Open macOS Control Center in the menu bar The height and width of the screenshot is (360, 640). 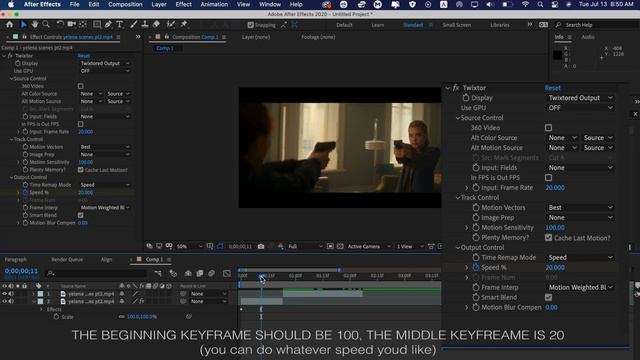click(x=555, y=4)
